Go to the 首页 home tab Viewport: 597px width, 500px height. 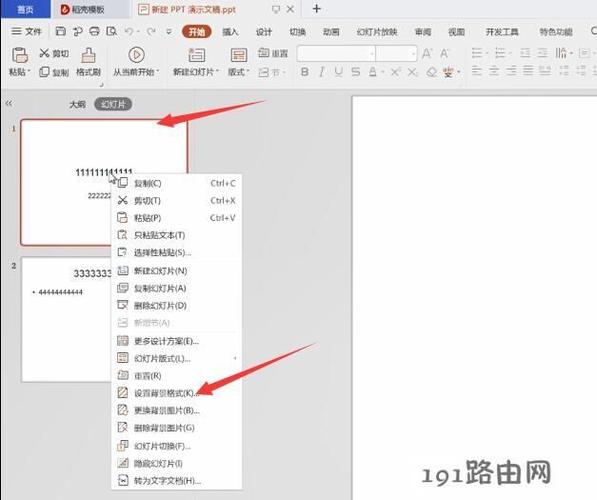click(x=26, y=9)
